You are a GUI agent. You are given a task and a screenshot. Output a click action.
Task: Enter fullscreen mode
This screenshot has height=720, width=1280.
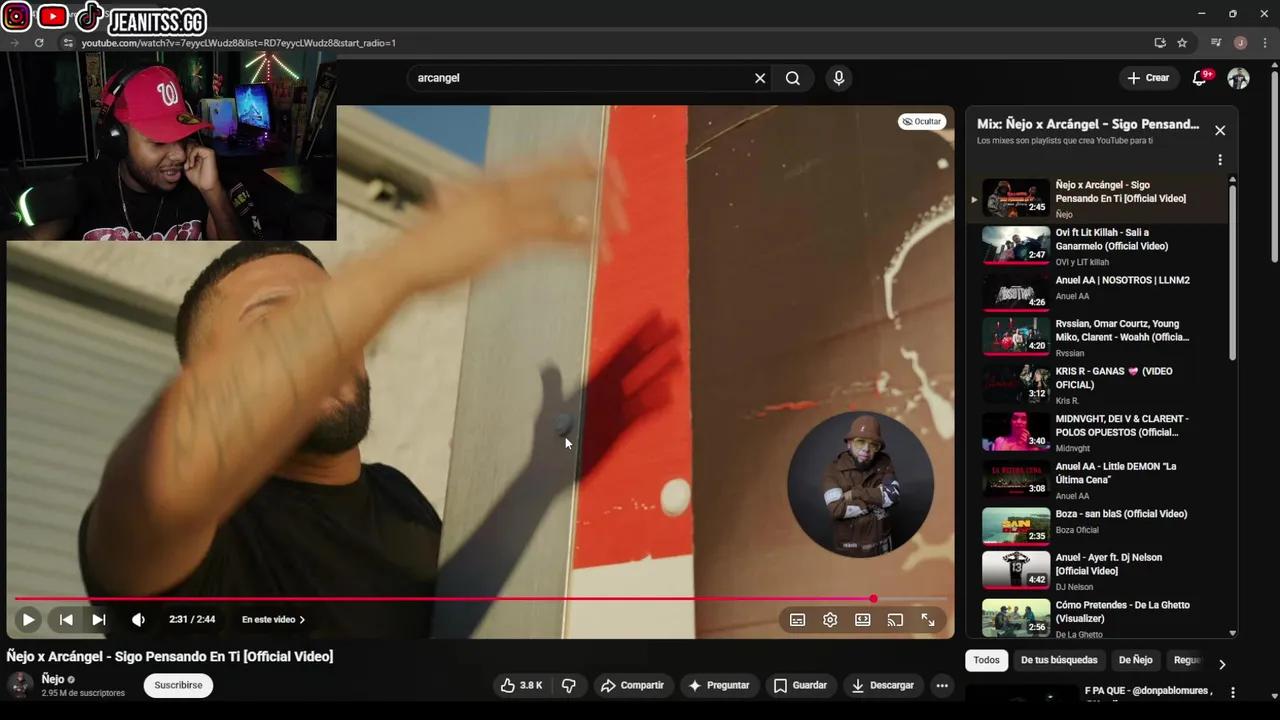928,620
